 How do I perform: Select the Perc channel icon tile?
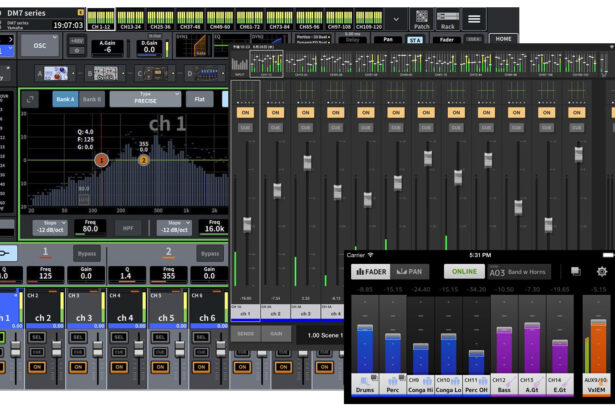(x=393, y=384)
